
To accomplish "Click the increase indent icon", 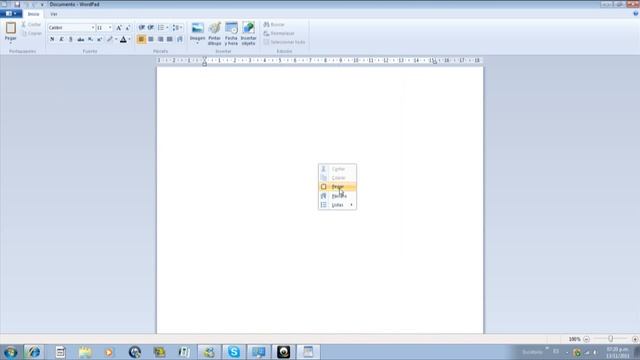I will (151, 27).
